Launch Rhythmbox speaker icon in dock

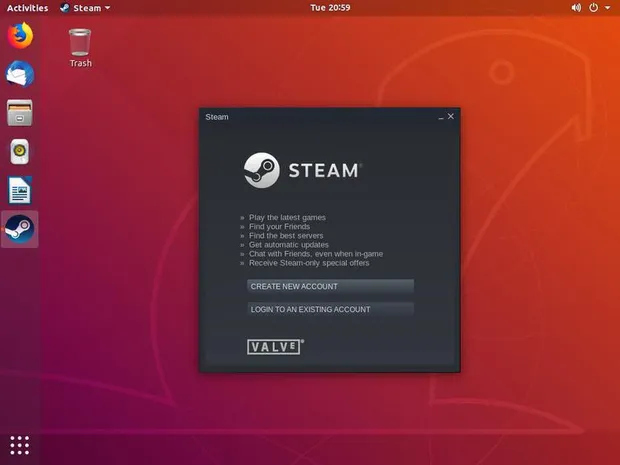point(20,151)
